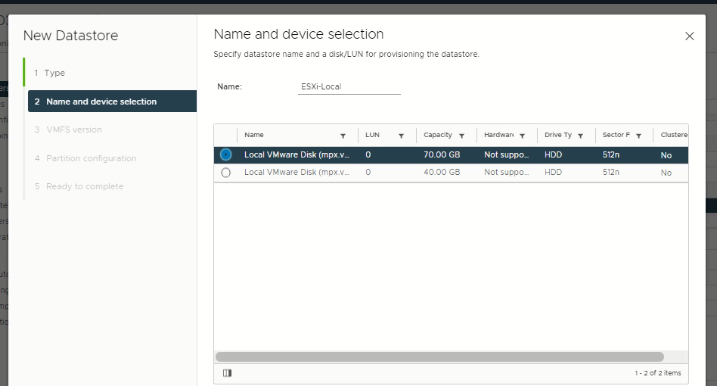
Task: Sort by the Clustered column header
Action: point(674,134)
